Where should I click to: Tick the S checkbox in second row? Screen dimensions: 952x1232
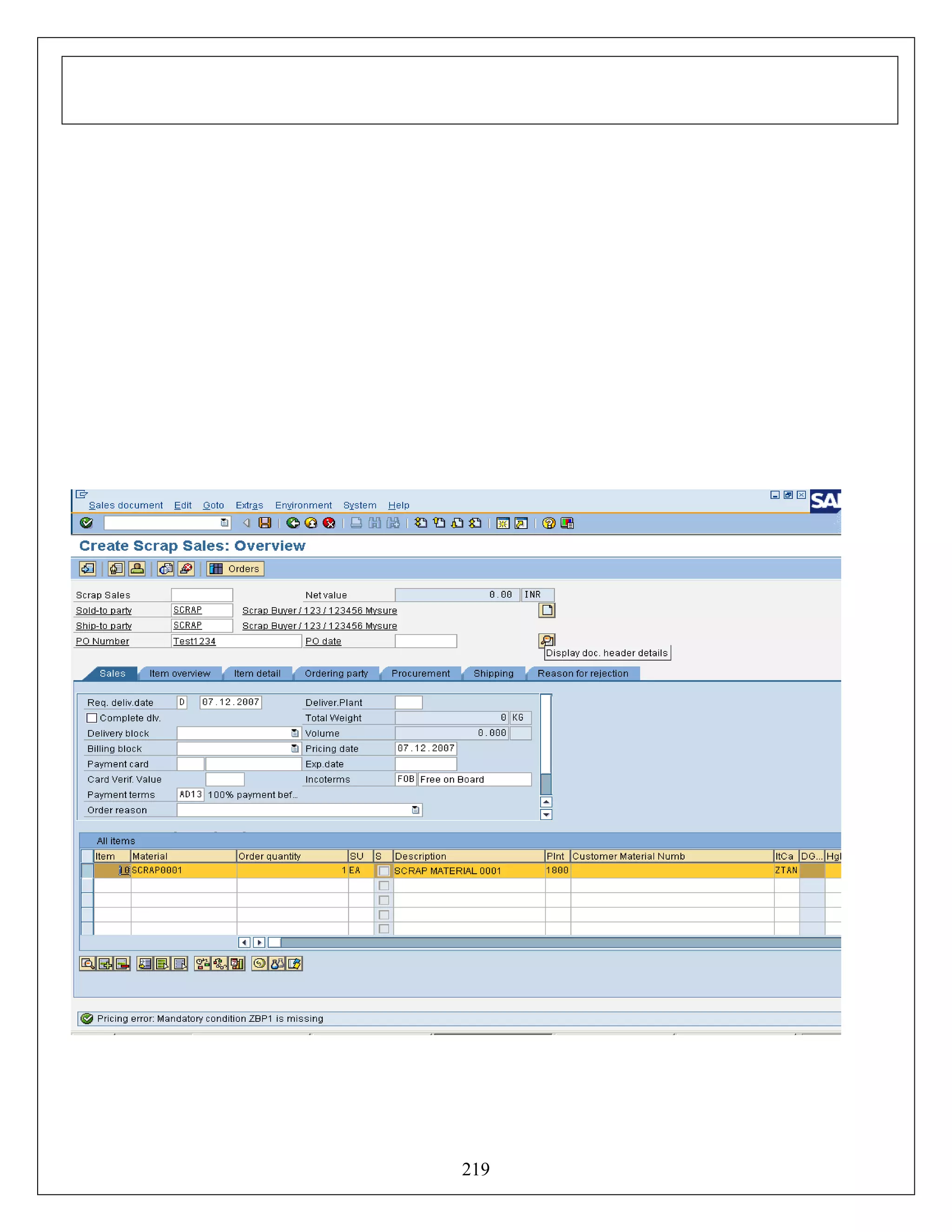click(x=383, y=886)
